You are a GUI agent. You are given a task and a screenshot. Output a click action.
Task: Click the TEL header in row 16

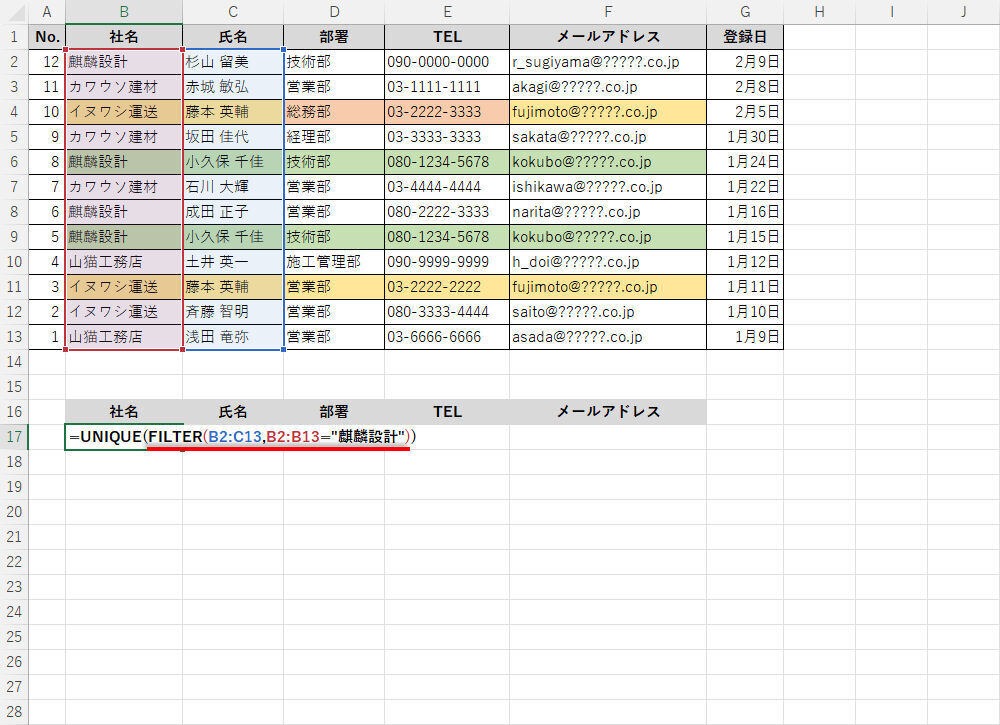(x=447, y=412)
